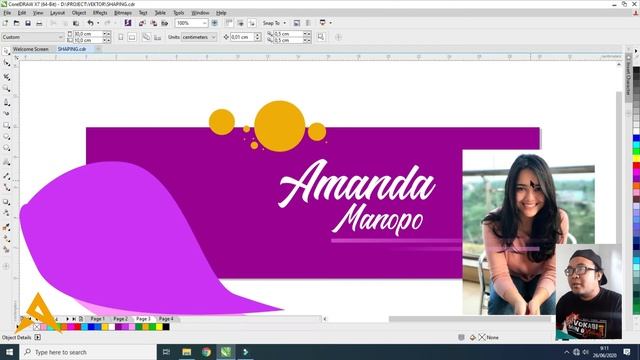Select the Connector tool
The image size is (640, 360).
(7, 187)
